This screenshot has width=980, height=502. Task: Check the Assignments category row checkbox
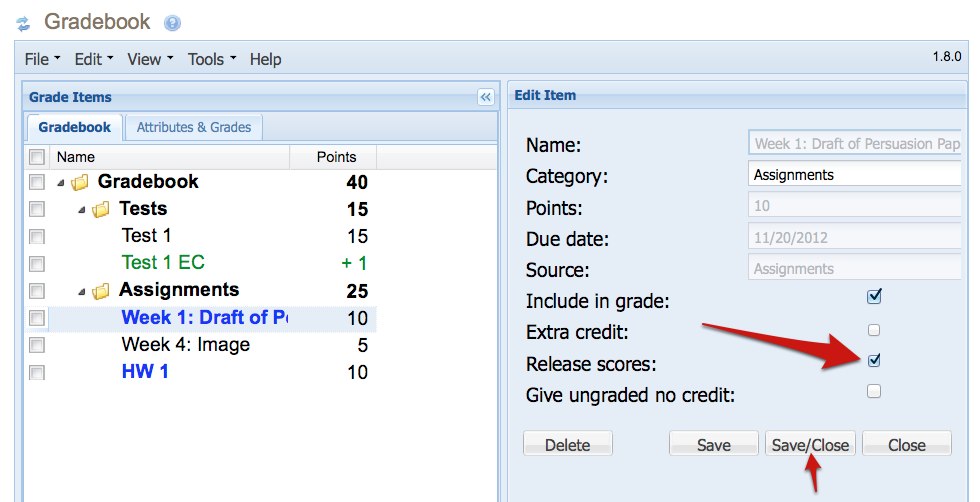(x=37, y=291)
